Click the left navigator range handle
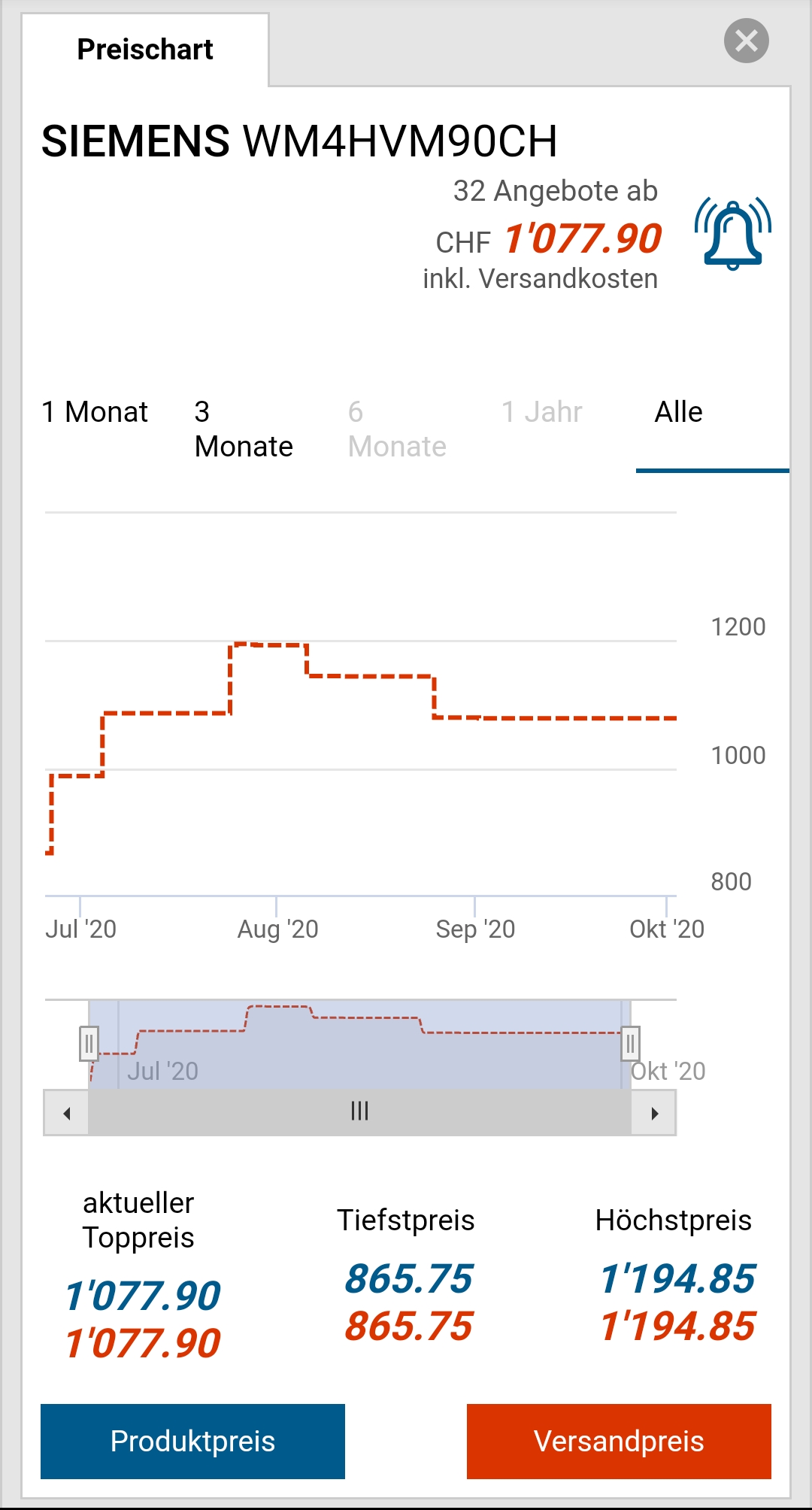This screenshot has height=1510, width=812. pyautogui.click(x=89, y=1044)
